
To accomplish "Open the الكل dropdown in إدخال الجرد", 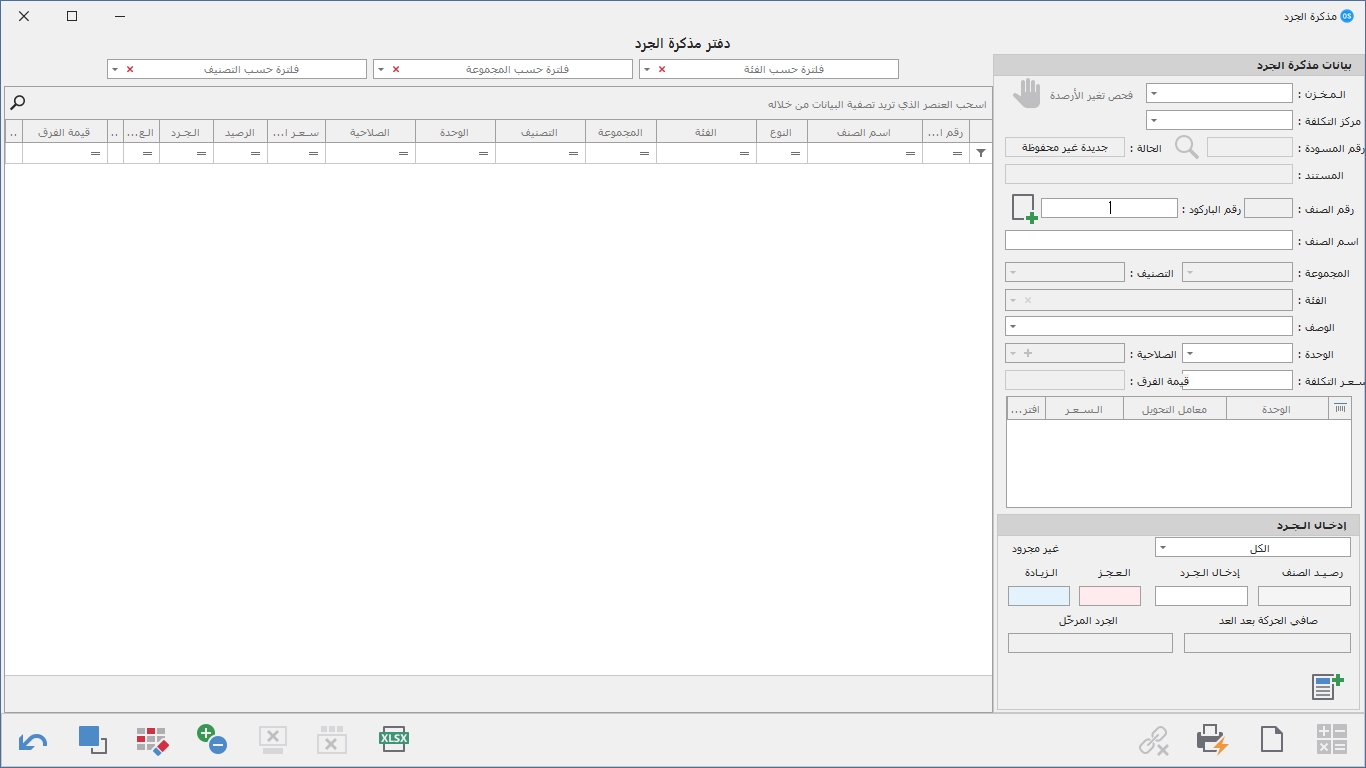I will 1164,547.
